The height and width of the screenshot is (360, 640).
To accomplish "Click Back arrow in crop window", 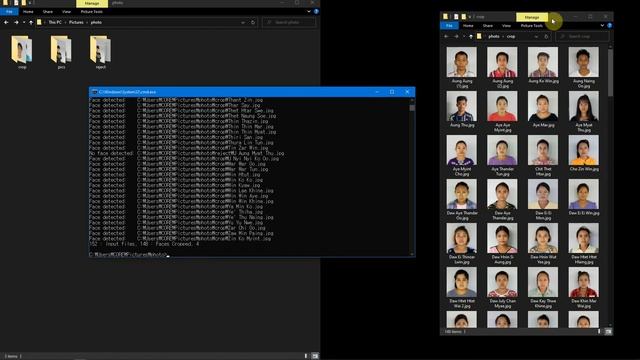I will [x=446, y=36].
